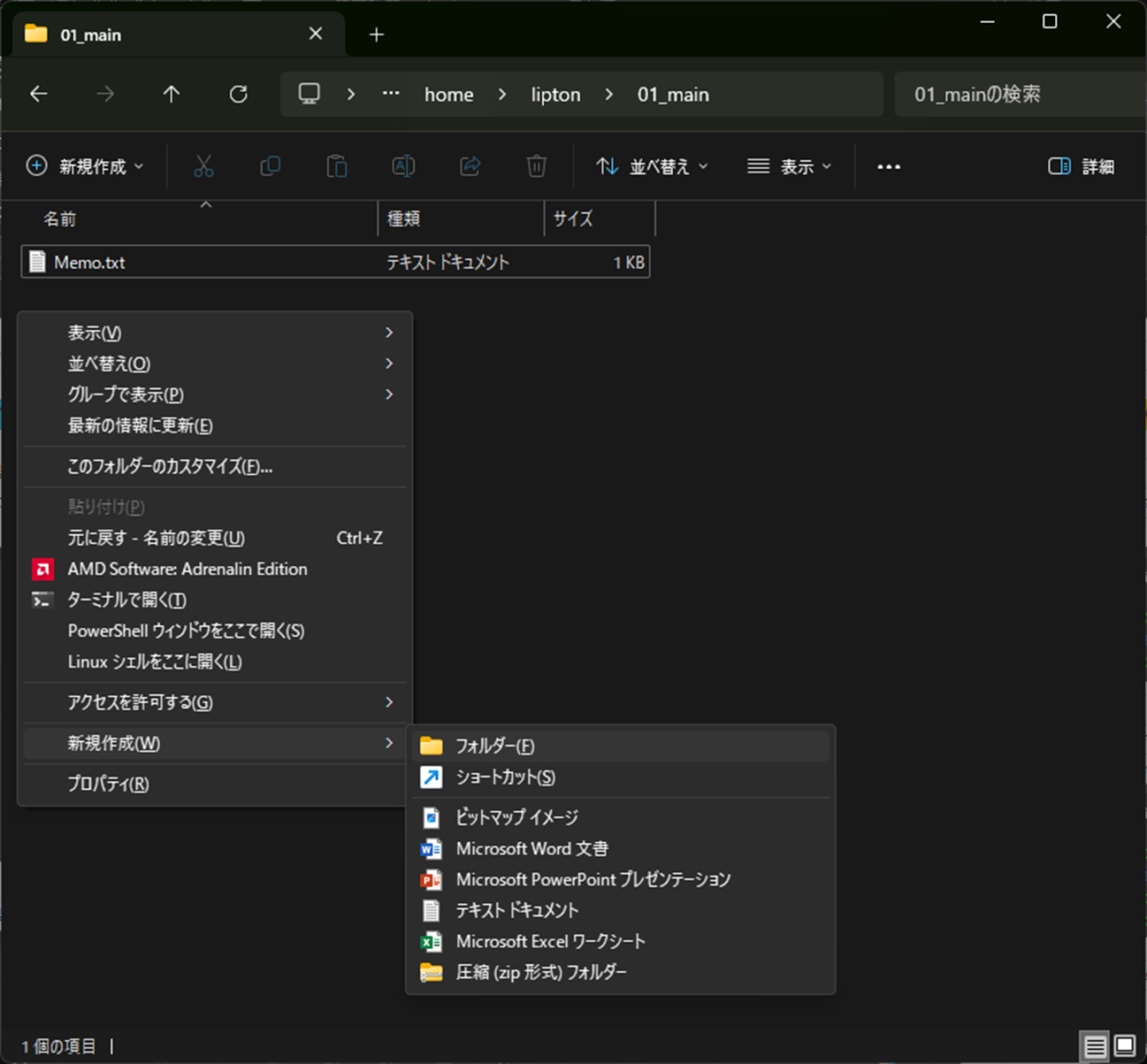Create a 圧縮 (zip 形式) フォルダー

coord(620,972)
